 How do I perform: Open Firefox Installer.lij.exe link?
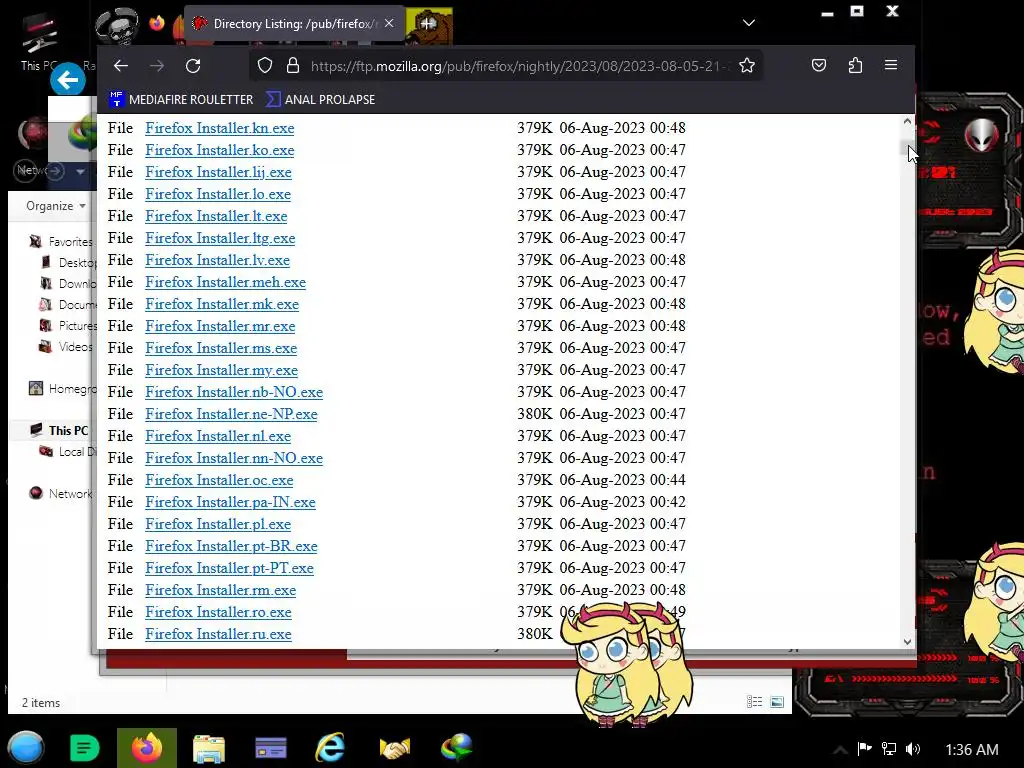pyautogui.click(x=218, y=172)
